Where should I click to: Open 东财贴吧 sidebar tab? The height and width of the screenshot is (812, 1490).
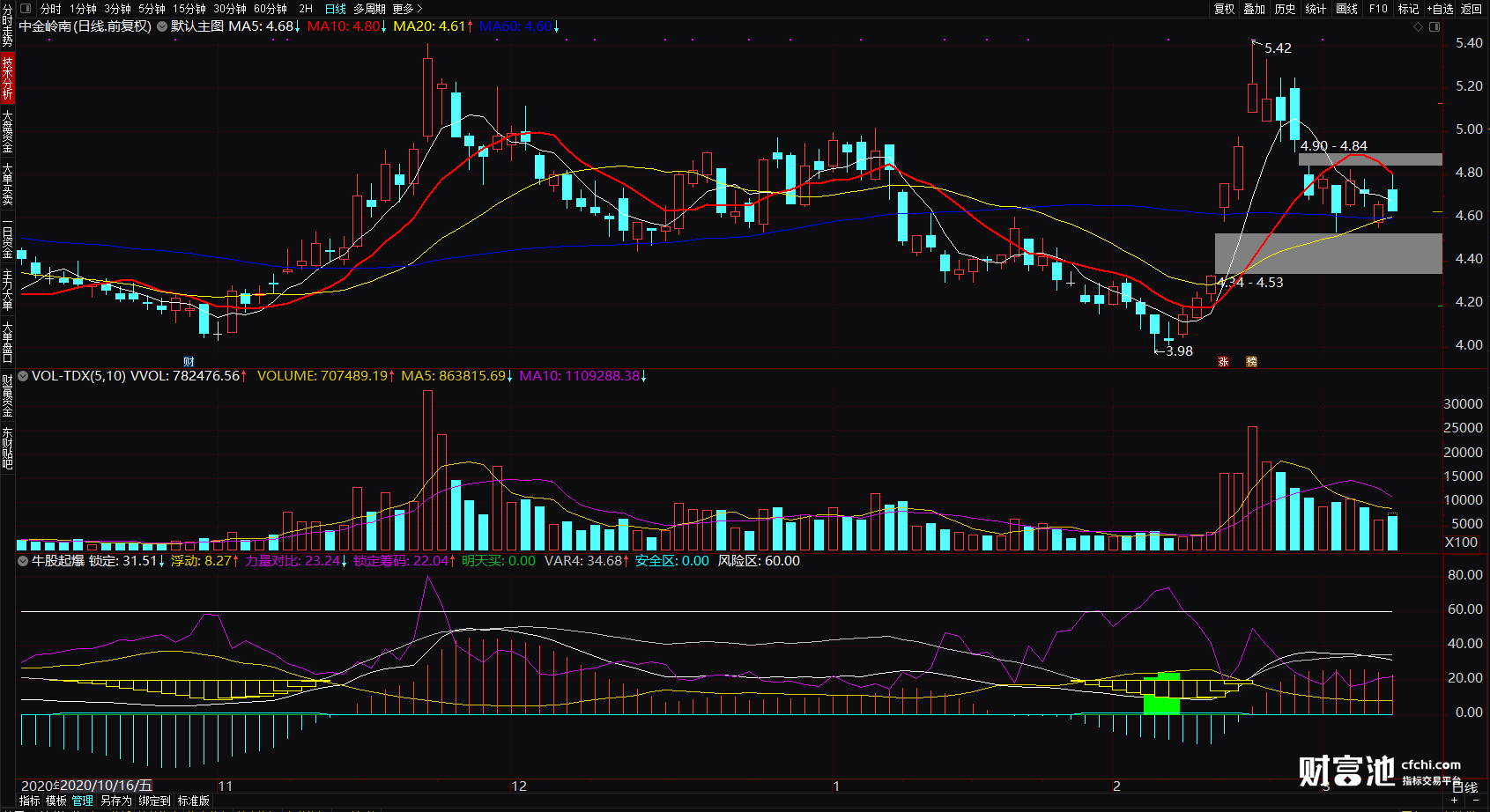(7, 448)
